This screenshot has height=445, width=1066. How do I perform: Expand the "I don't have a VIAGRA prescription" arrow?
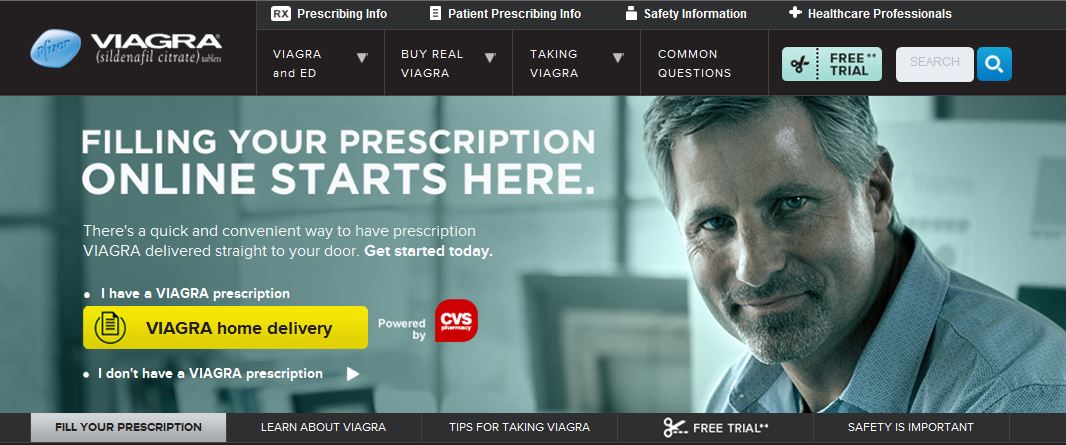(352, 374)
